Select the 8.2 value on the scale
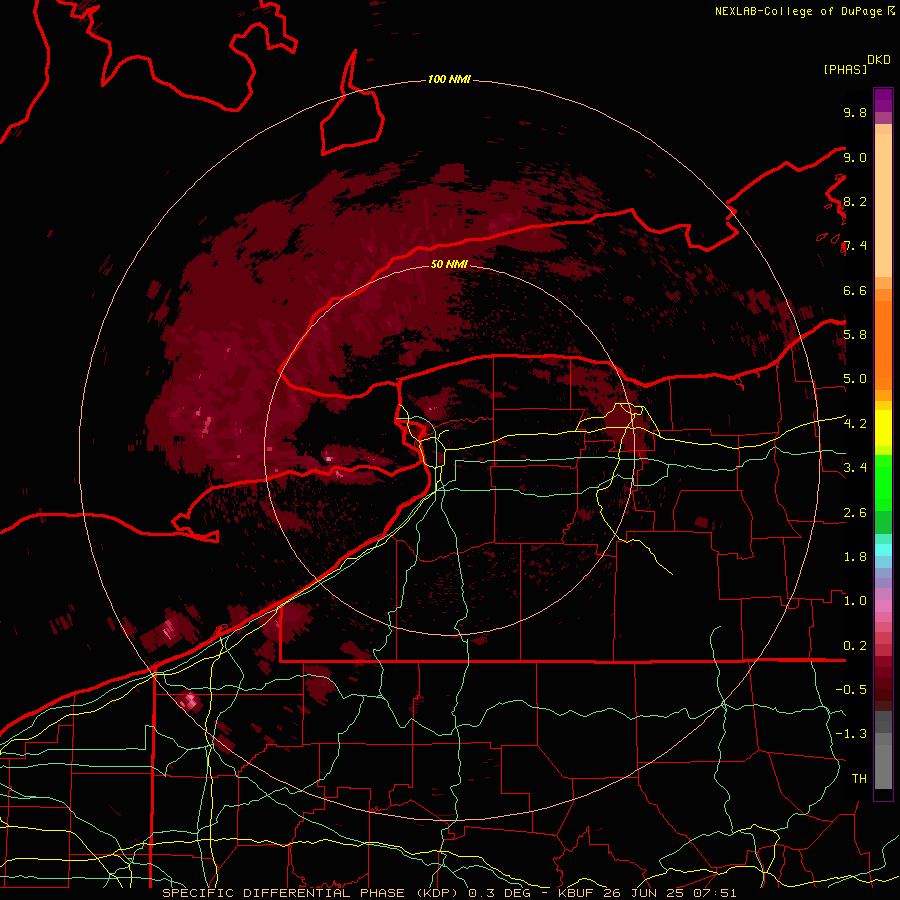The width and height of the screenshot is (900, 900). click(x=855, y=201)
